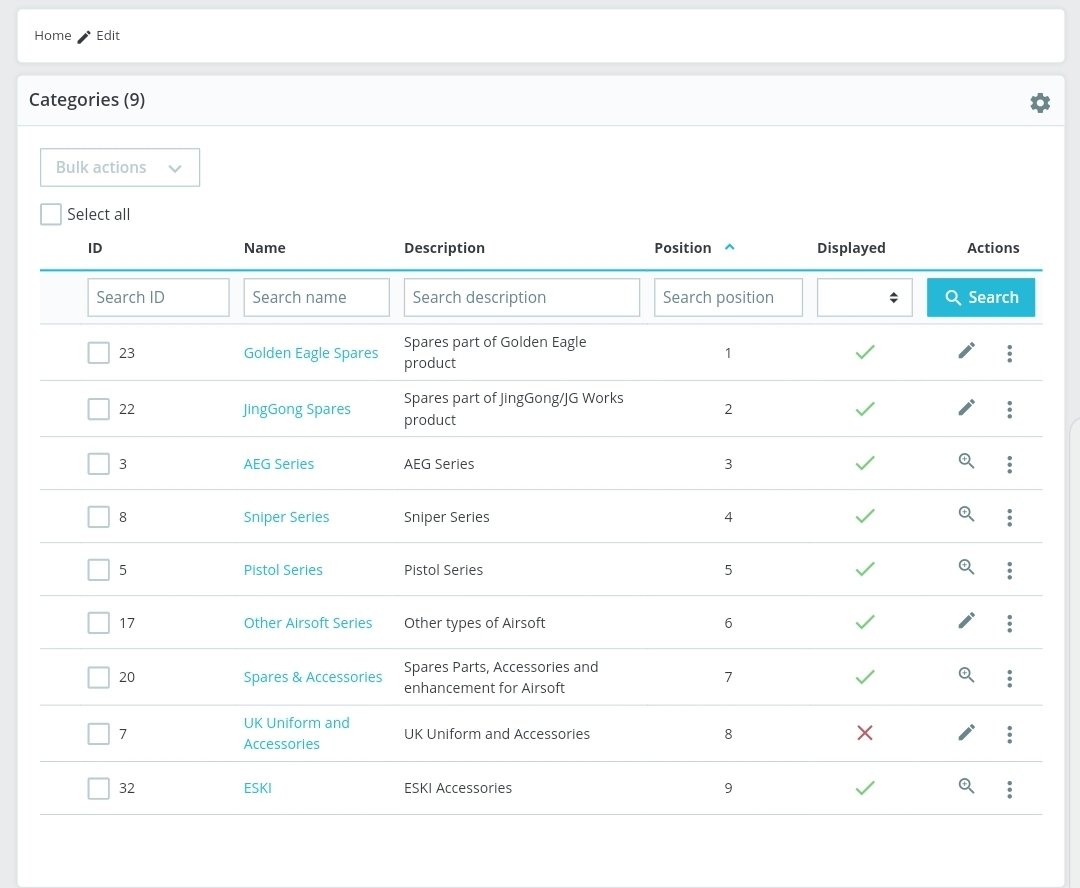Focus the Search name filter field
This screenshot has height=888, width=1080.
click(x=316, y=297)
